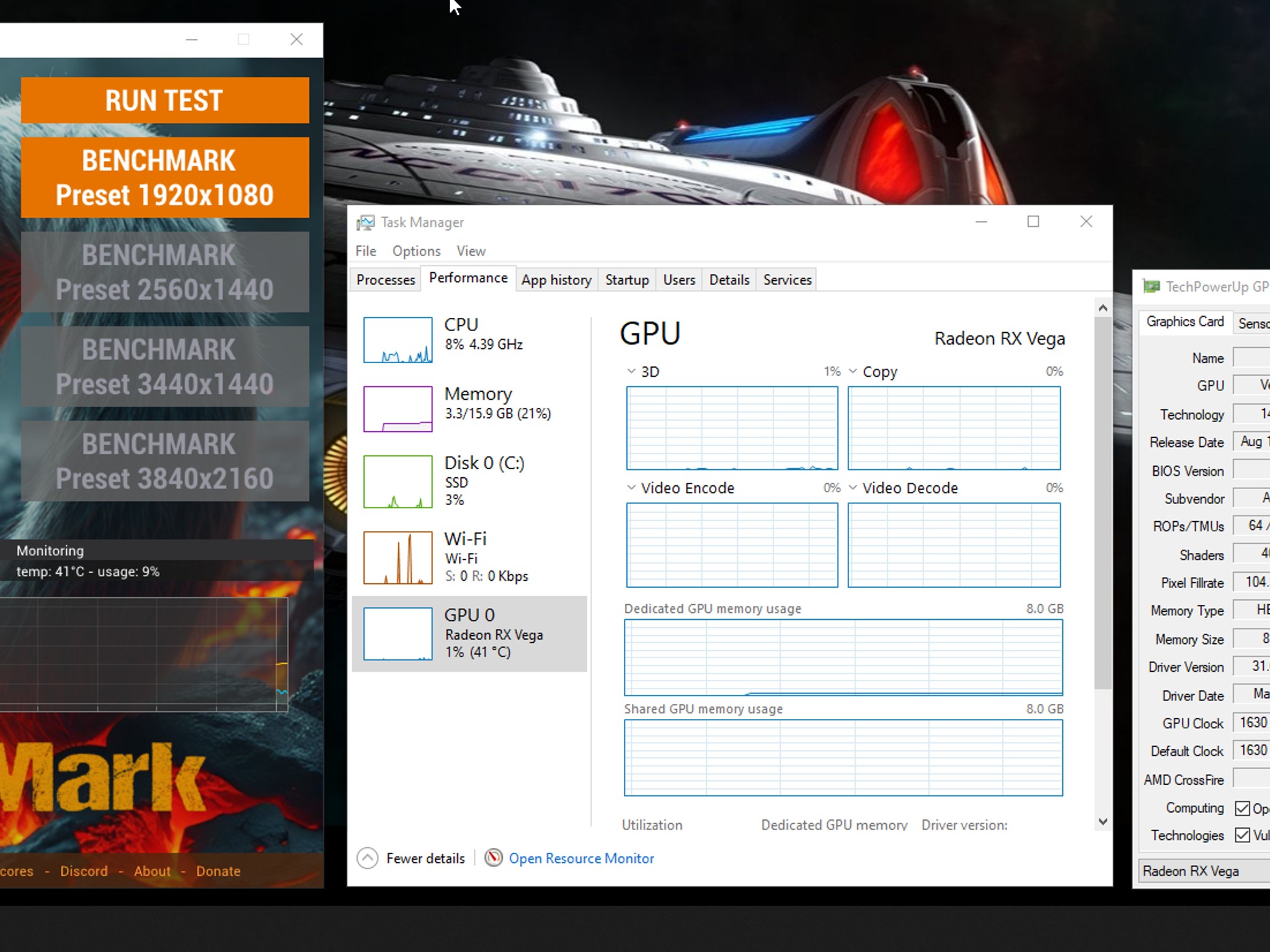Open Resource Monitor link
1270x952 pixels.
pyautogui.click(x=581, y=858)
